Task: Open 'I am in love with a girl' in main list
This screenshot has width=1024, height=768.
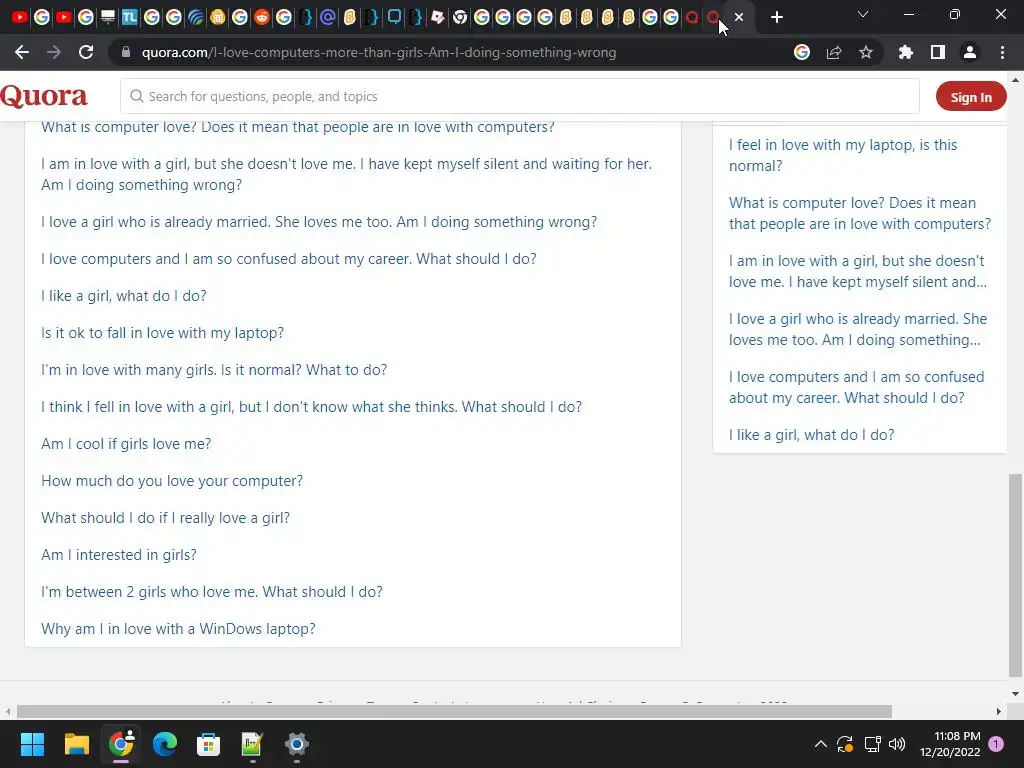Action: 346,174
